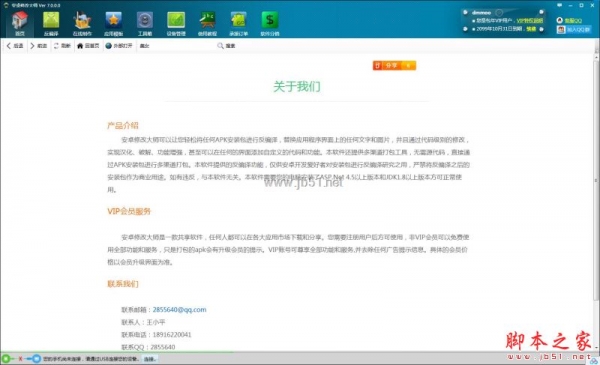Image resolution: width=600 pixels, height=365 pixels.
Task: Open the 在线制作 toolbox icon
Action: point(82,23)
